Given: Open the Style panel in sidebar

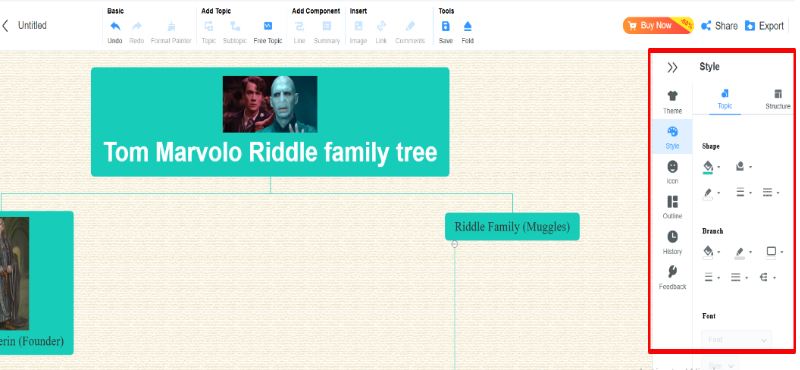Looking at the screenshot, I should coord(672,137).
